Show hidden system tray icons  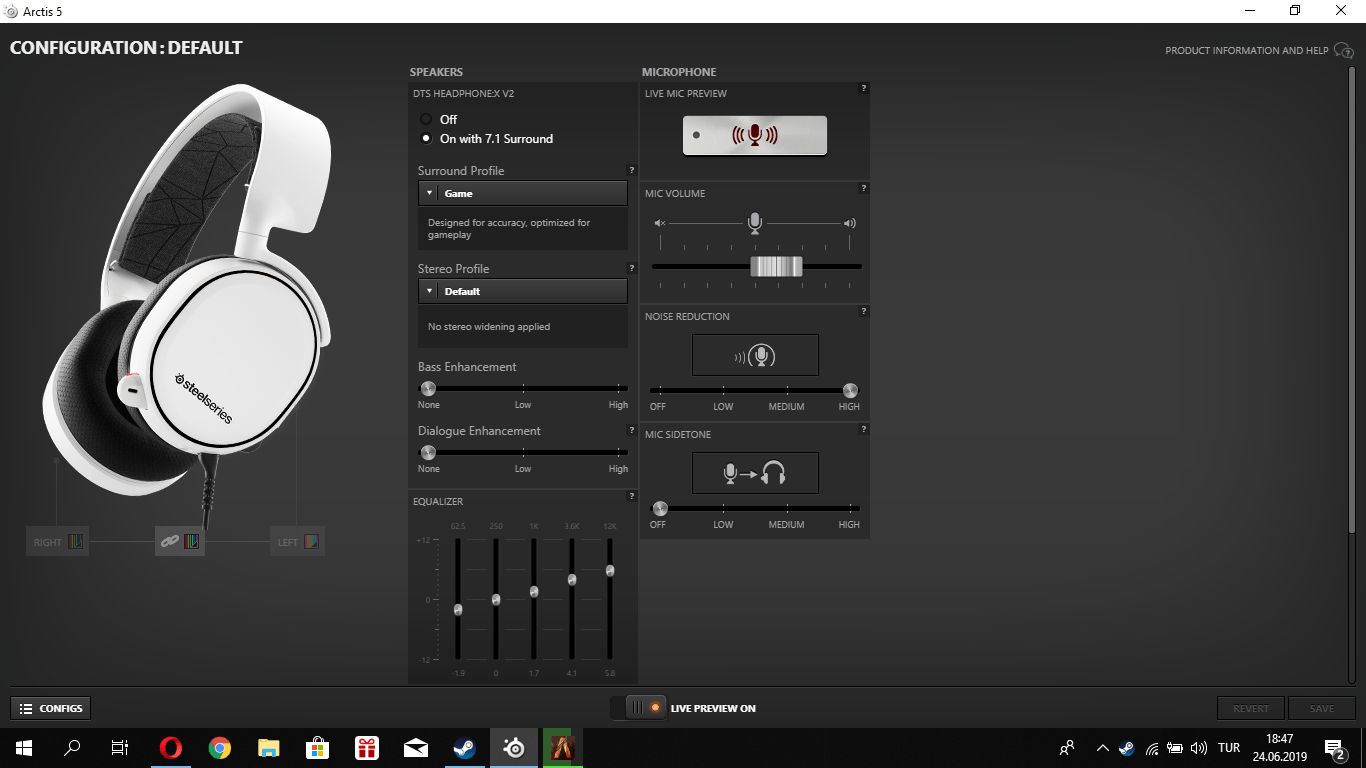[1102, 748]
